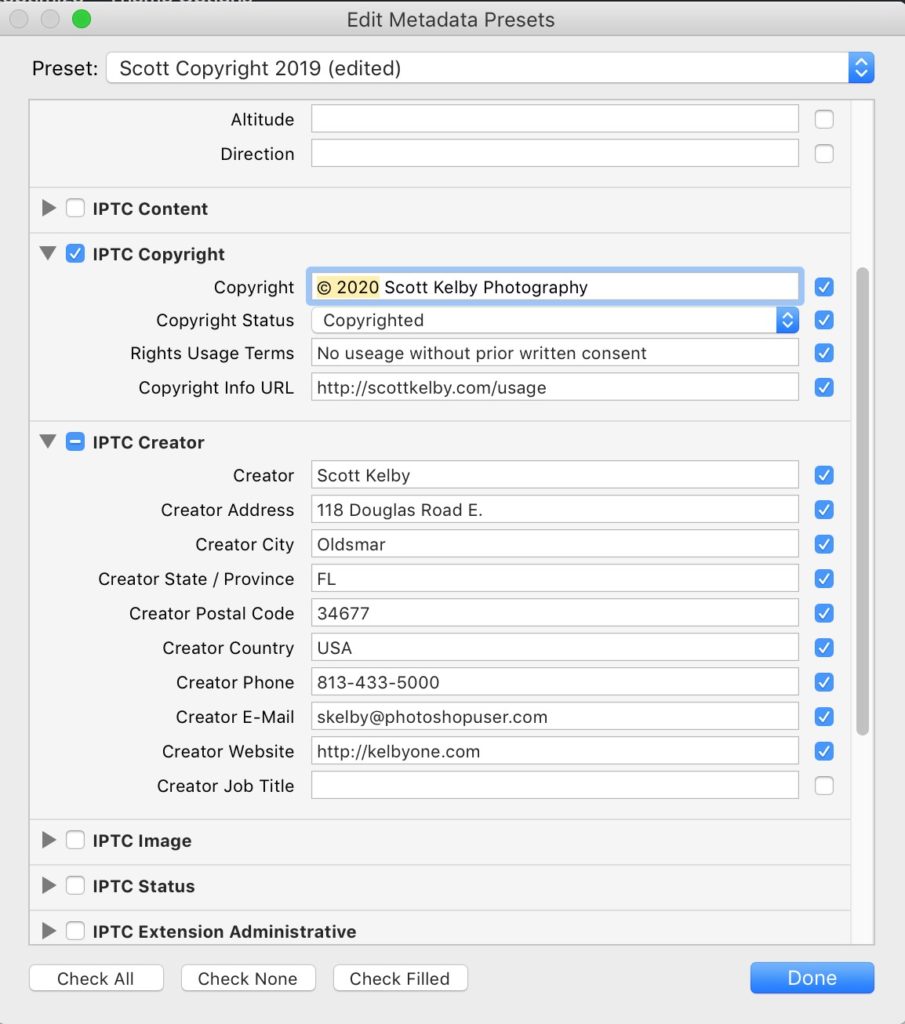Image resolution: width=905 pixels, height=1024 pixels.
Task: Expand the IPTC Content section triangle
Action: [x=48, y=208]
